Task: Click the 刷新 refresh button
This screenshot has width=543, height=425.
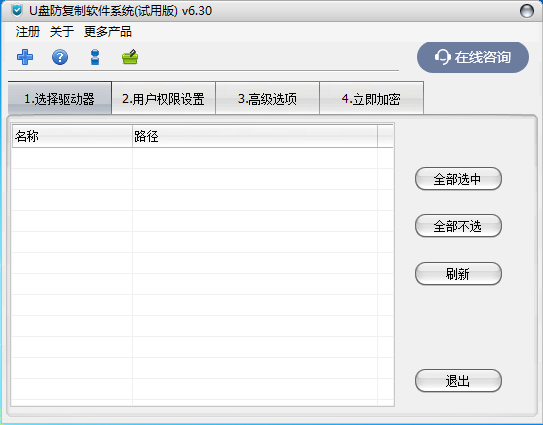Action: click(x=458, y=274)
